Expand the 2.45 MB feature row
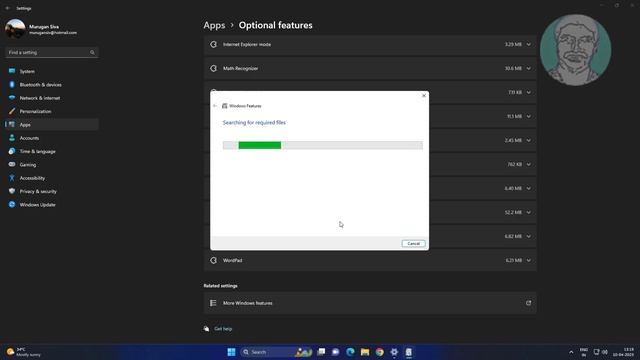 [x=529, y=140]
